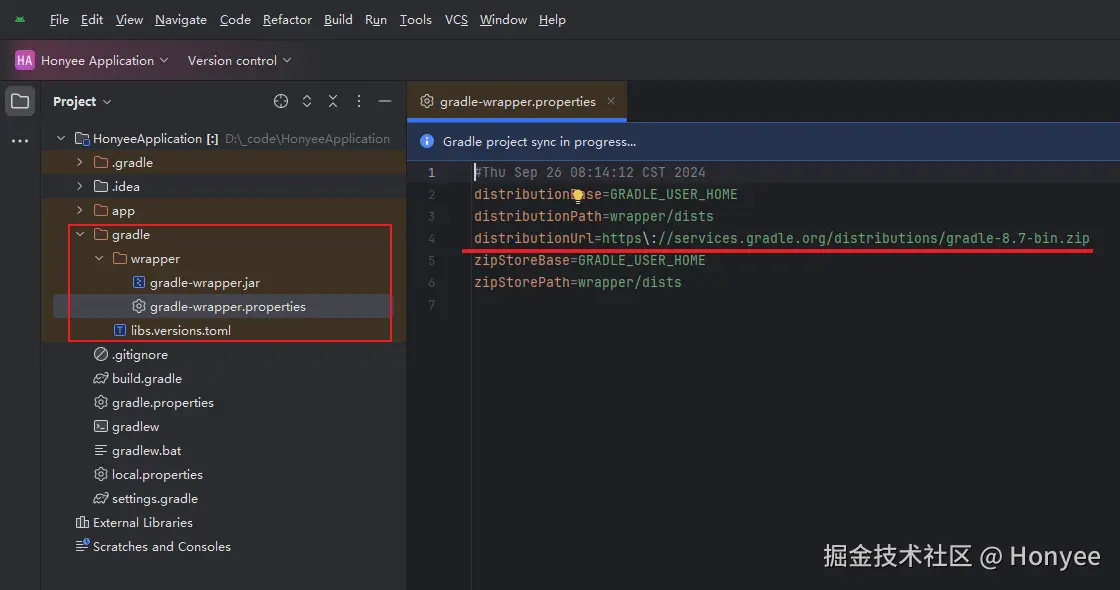
Task: Click the zipStorePath=wrapper/dists line
Action: (x=577, y=283)
